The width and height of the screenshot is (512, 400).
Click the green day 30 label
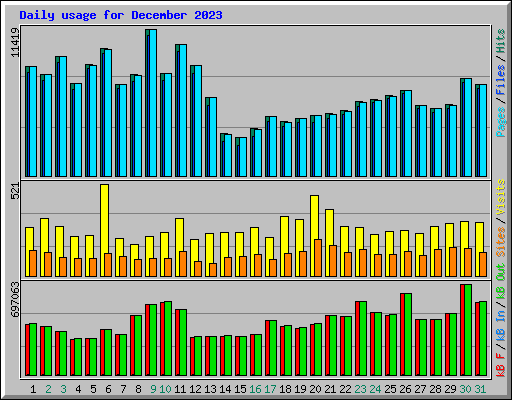(x=465, y=389)
